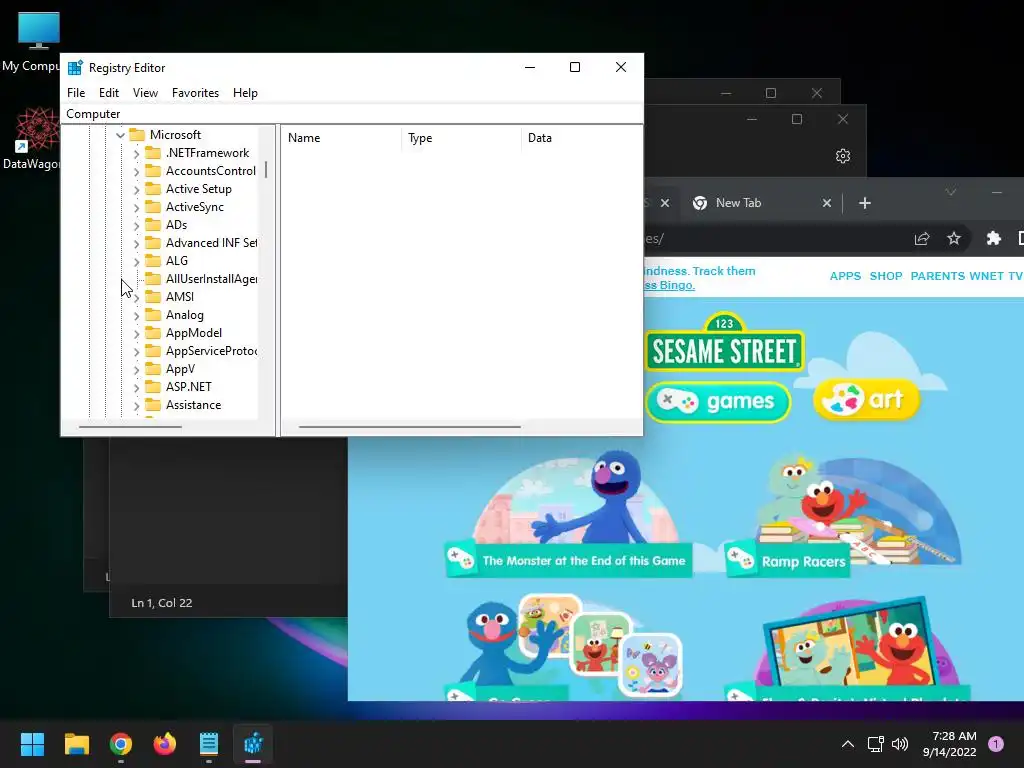Show hidden system tray icons

pos(848,744)
